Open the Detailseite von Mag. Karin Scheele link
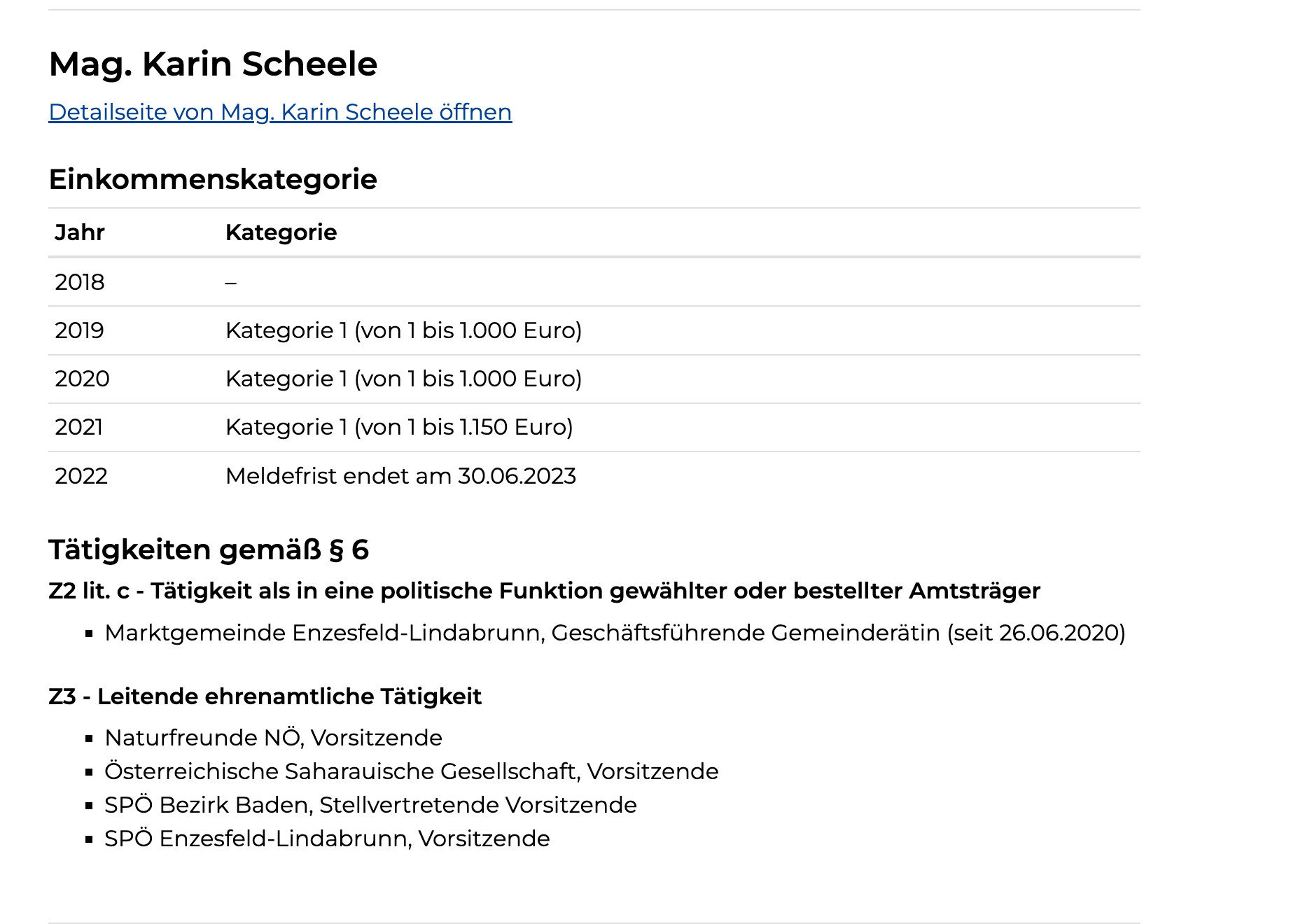 coord(280,112)
